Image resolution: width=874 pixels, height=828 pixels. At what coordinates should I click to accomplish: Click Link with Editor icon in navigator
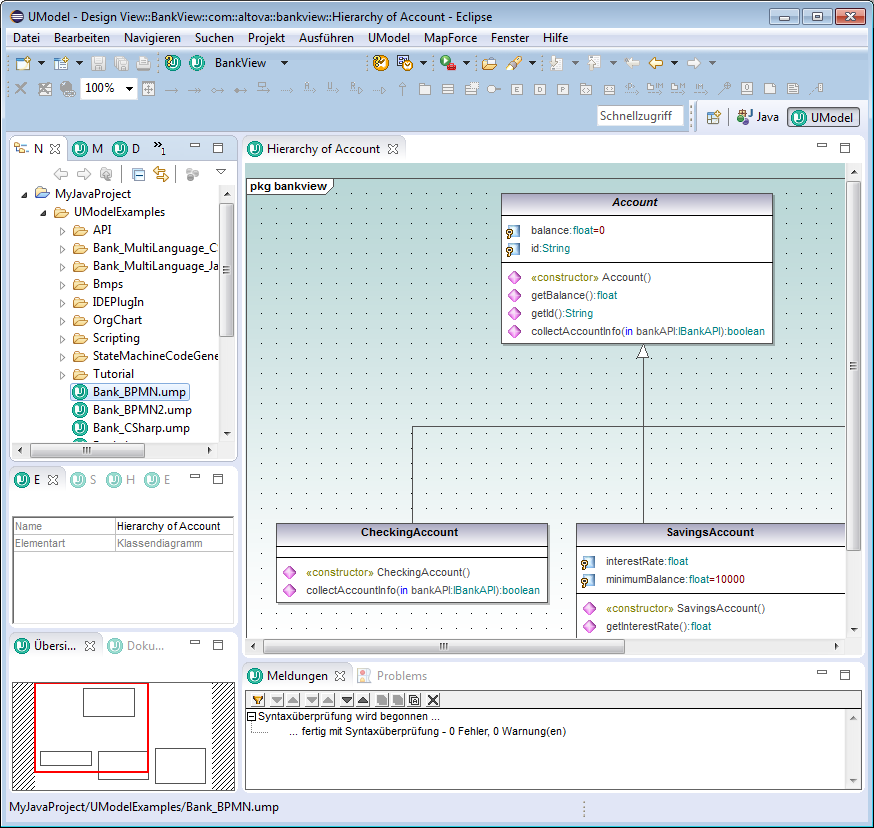click(x=160, y=174)
